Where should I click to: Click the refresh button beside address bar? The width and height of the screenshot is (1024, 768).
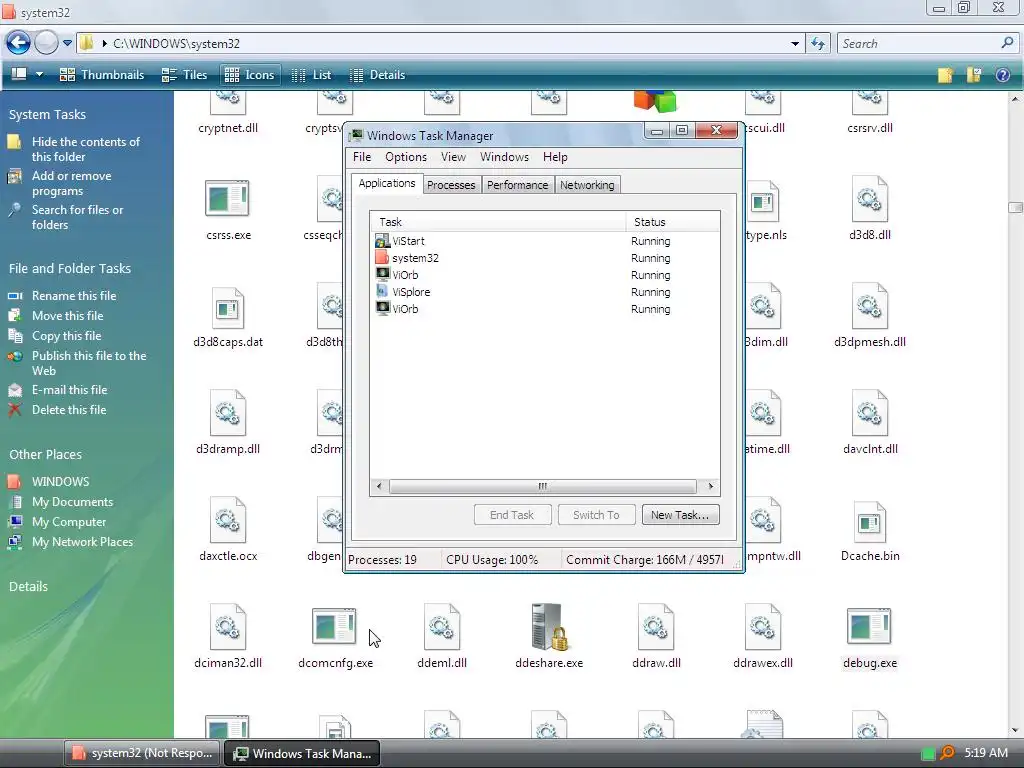(818, 44)
